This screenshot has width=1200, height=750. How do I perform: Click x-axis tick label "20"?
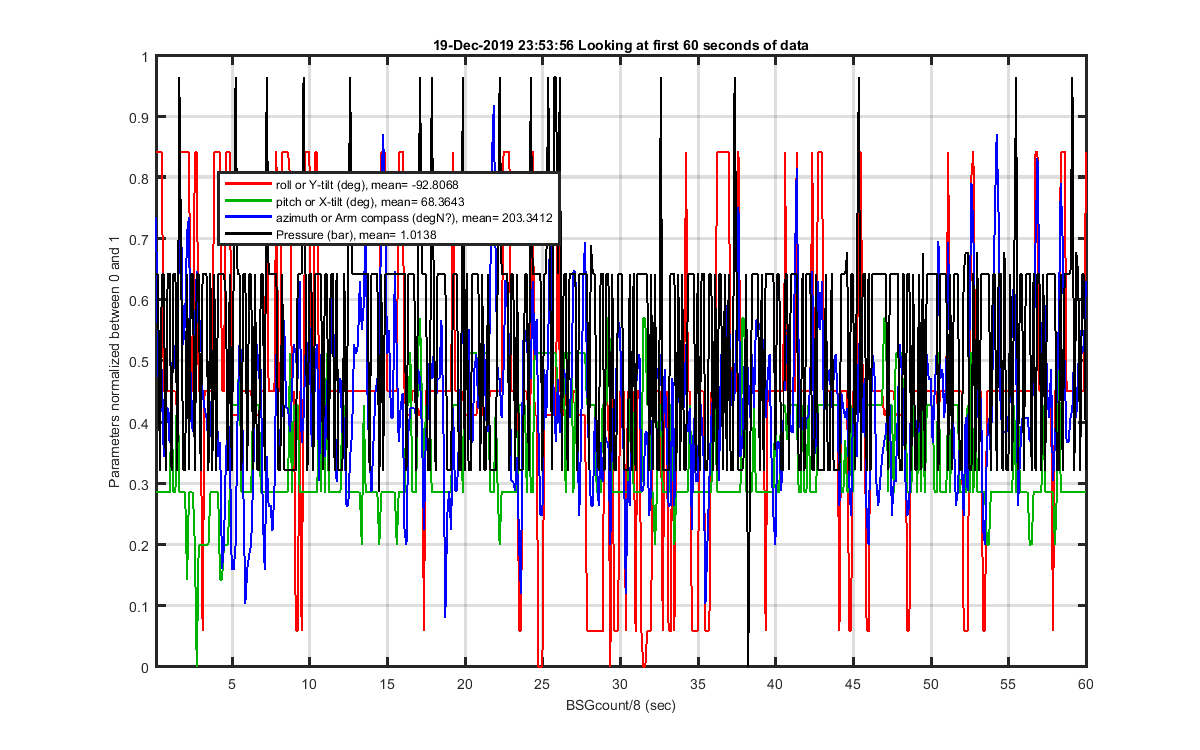point(465,684)
